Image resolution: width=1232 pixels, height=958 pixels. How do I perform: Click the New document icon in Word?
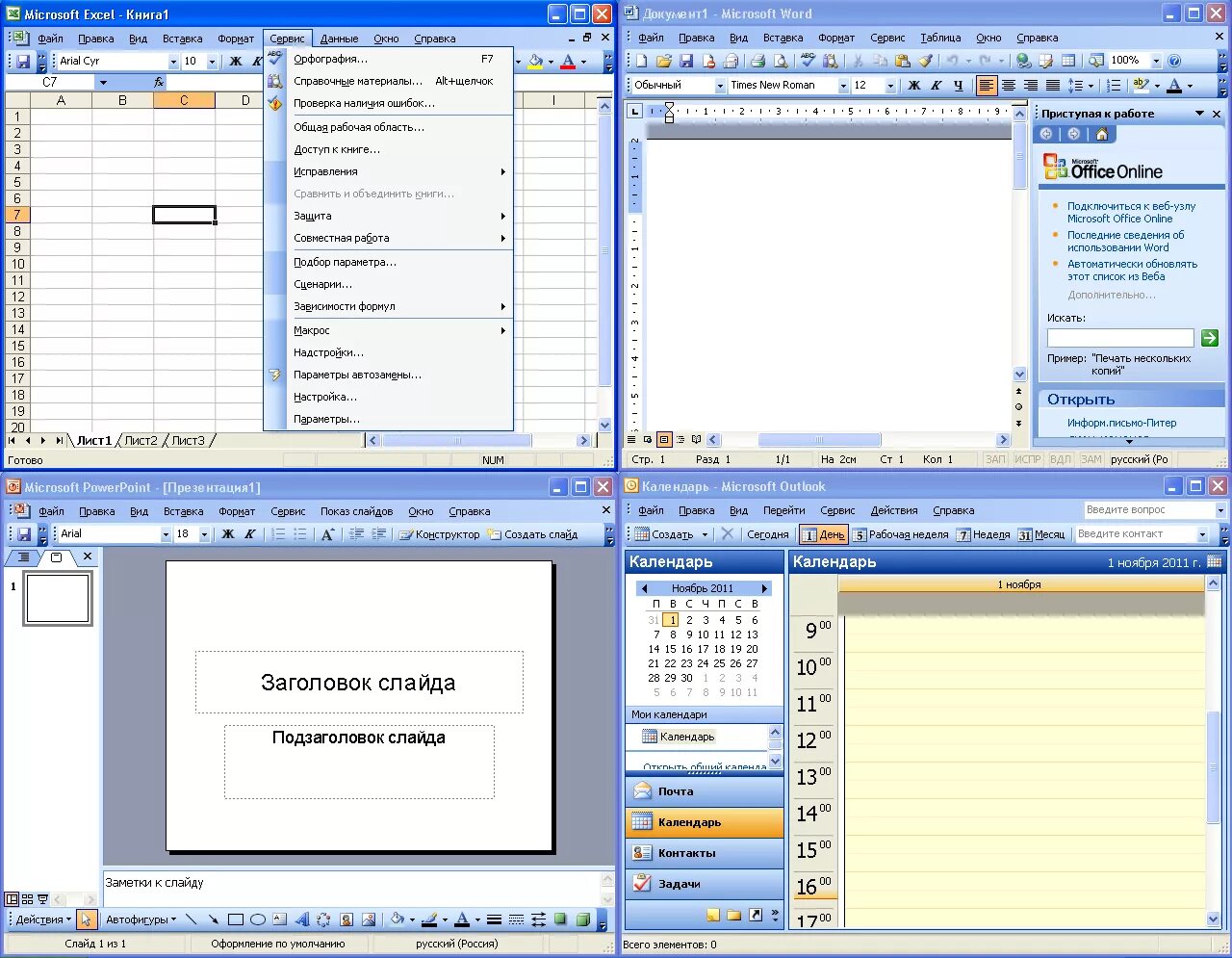click(641, 61)
